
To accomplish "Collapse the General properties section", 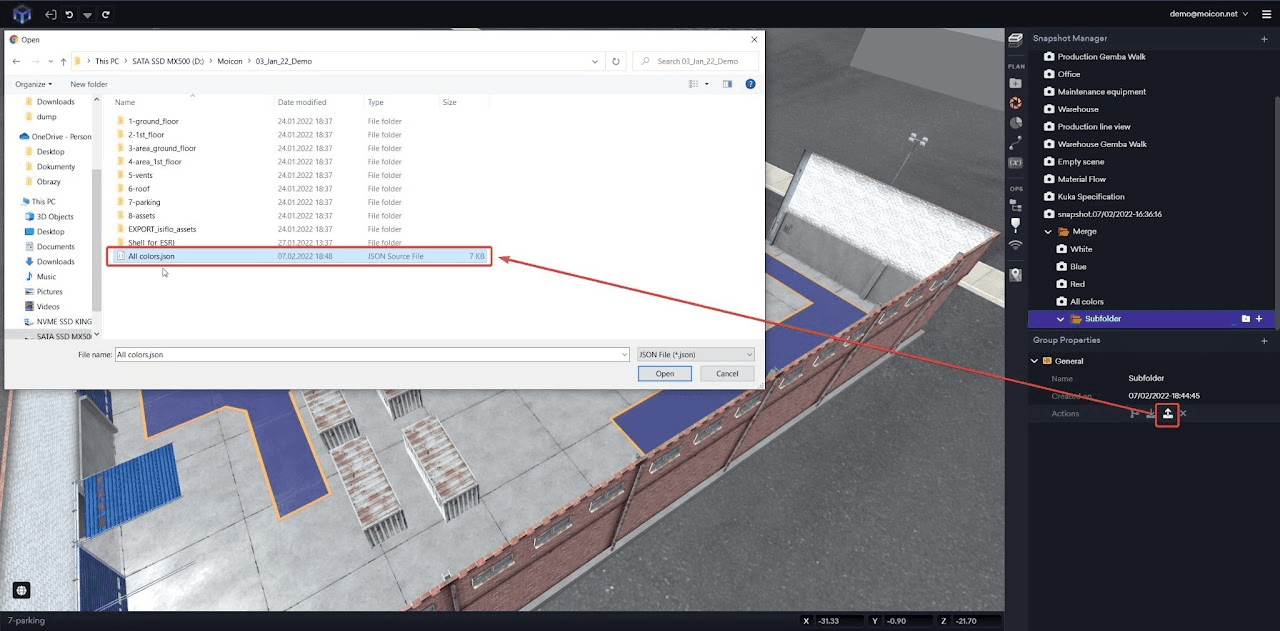I will [1035, 361].
